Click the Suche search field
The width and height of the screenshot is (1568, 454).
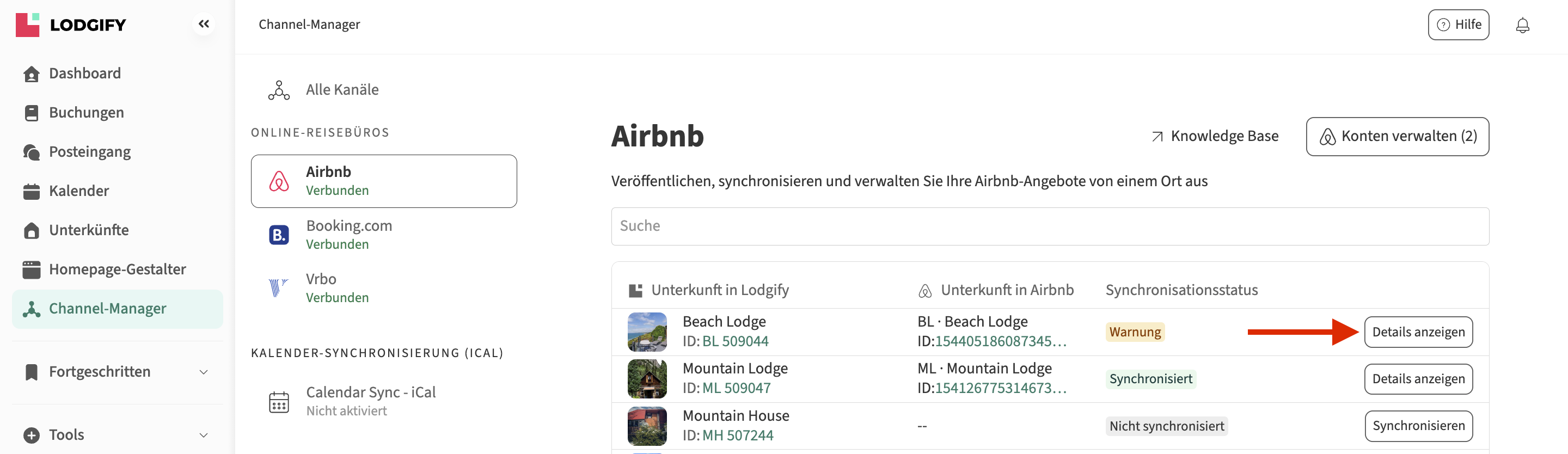point(1049,226)
